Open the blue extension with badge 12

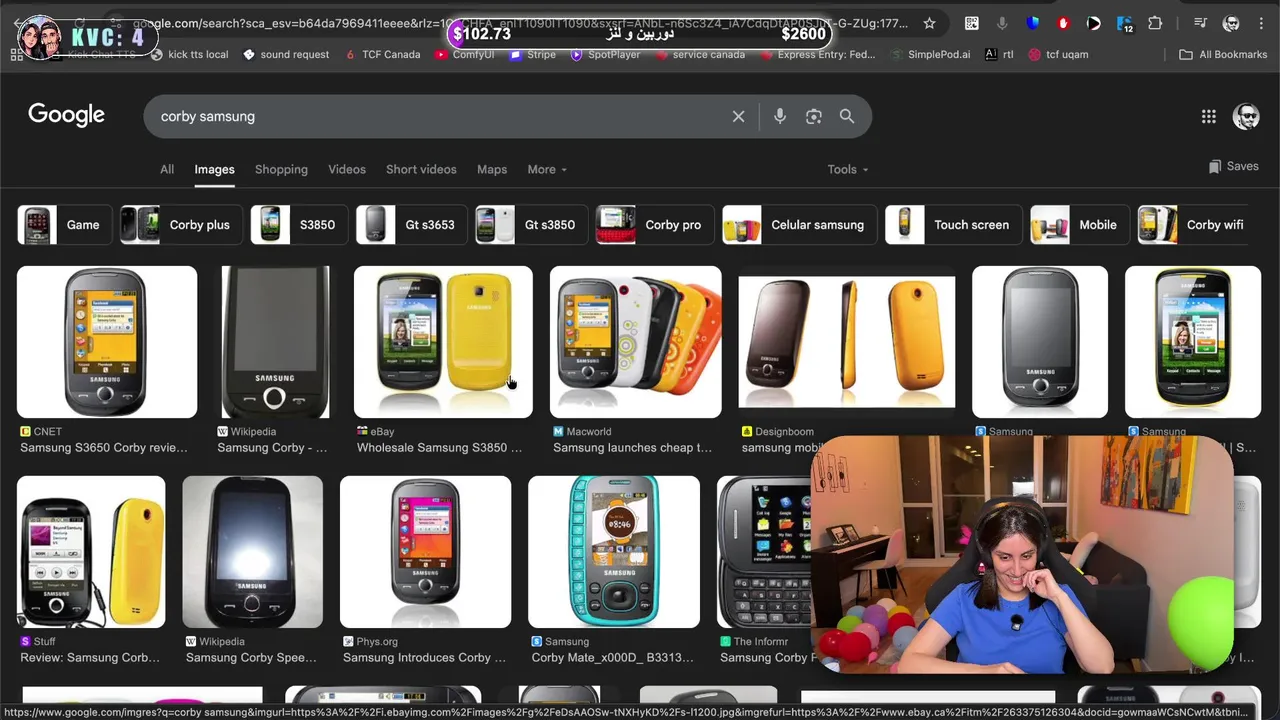[x=1125, y=24]
